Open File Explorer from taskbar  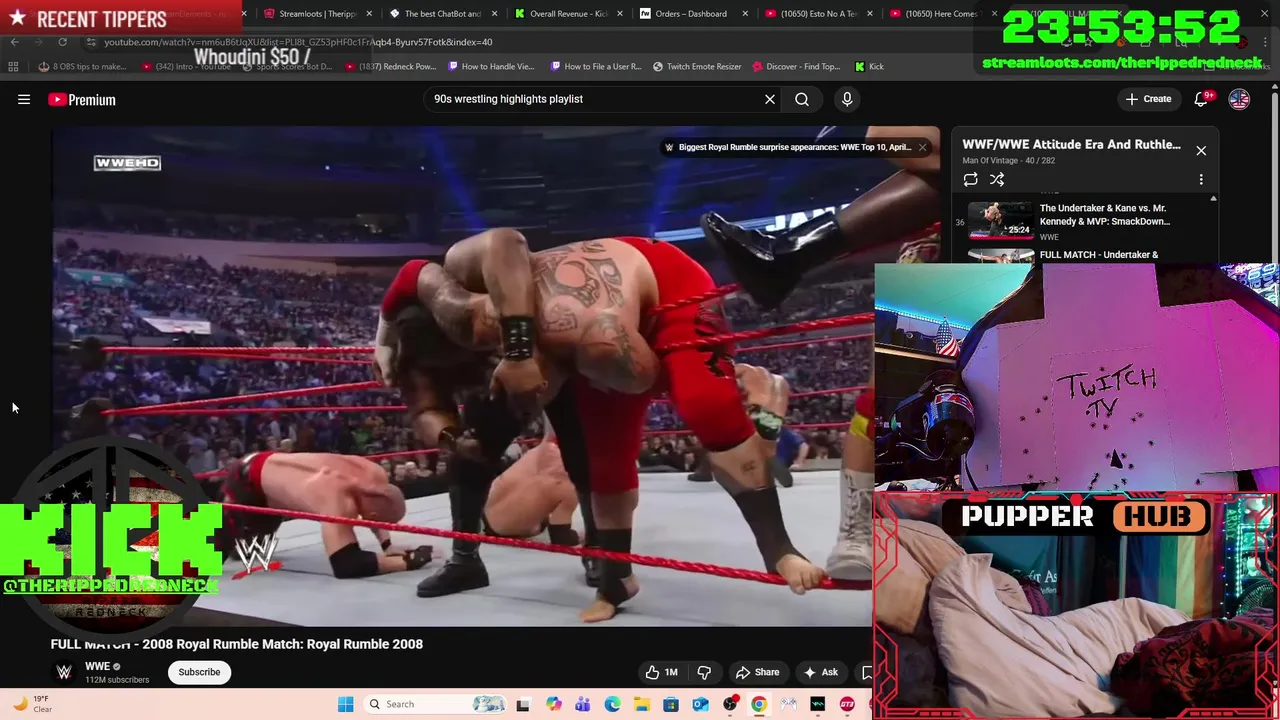[x=641, y=704]
